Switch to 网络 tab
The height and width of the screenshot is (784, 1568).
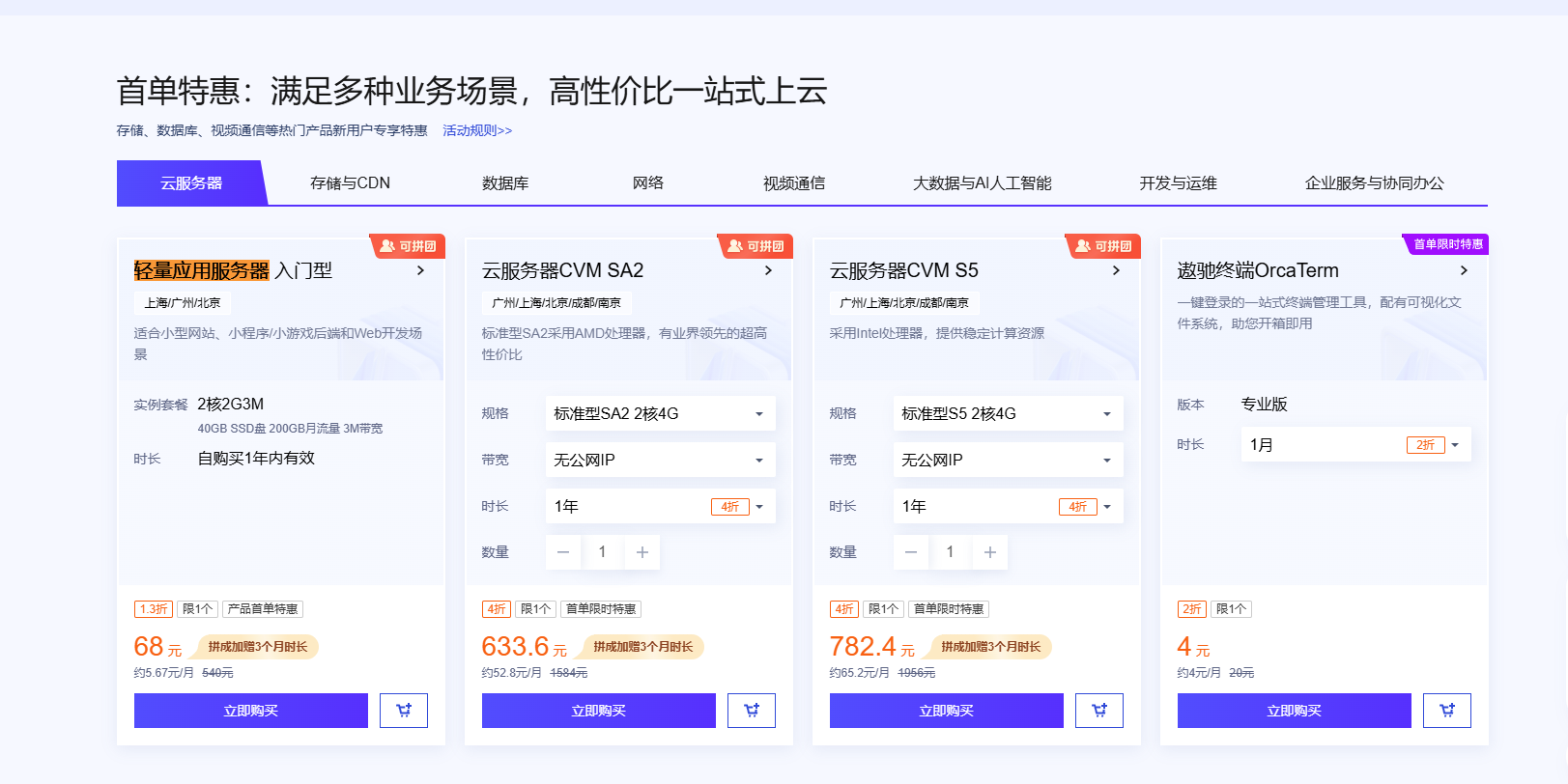coord(648,182)
